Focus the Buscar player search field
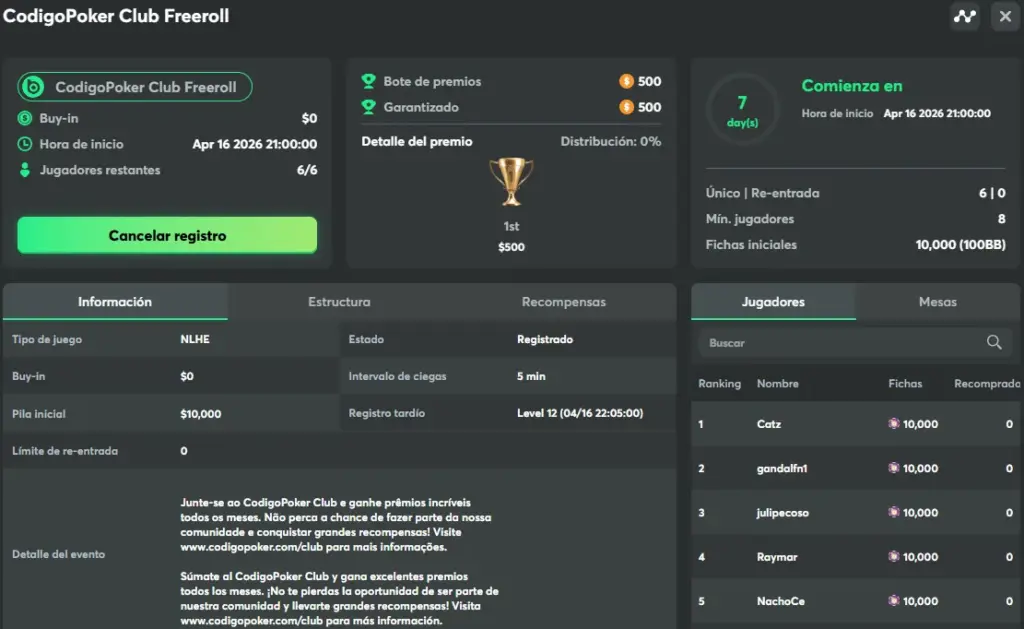 pyautogui.click(x=856, y=343)
